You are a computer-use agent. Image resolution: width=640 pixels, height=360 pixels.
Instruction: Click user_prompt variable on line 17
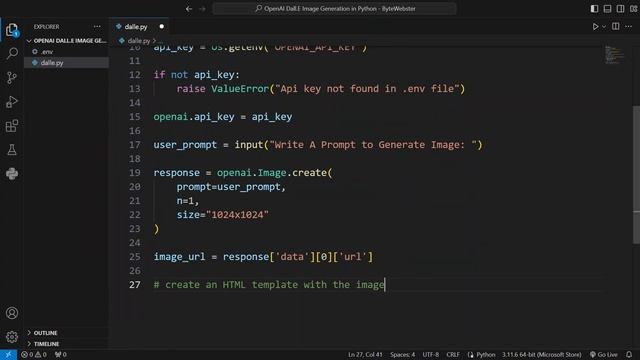(x=185, y=145)
